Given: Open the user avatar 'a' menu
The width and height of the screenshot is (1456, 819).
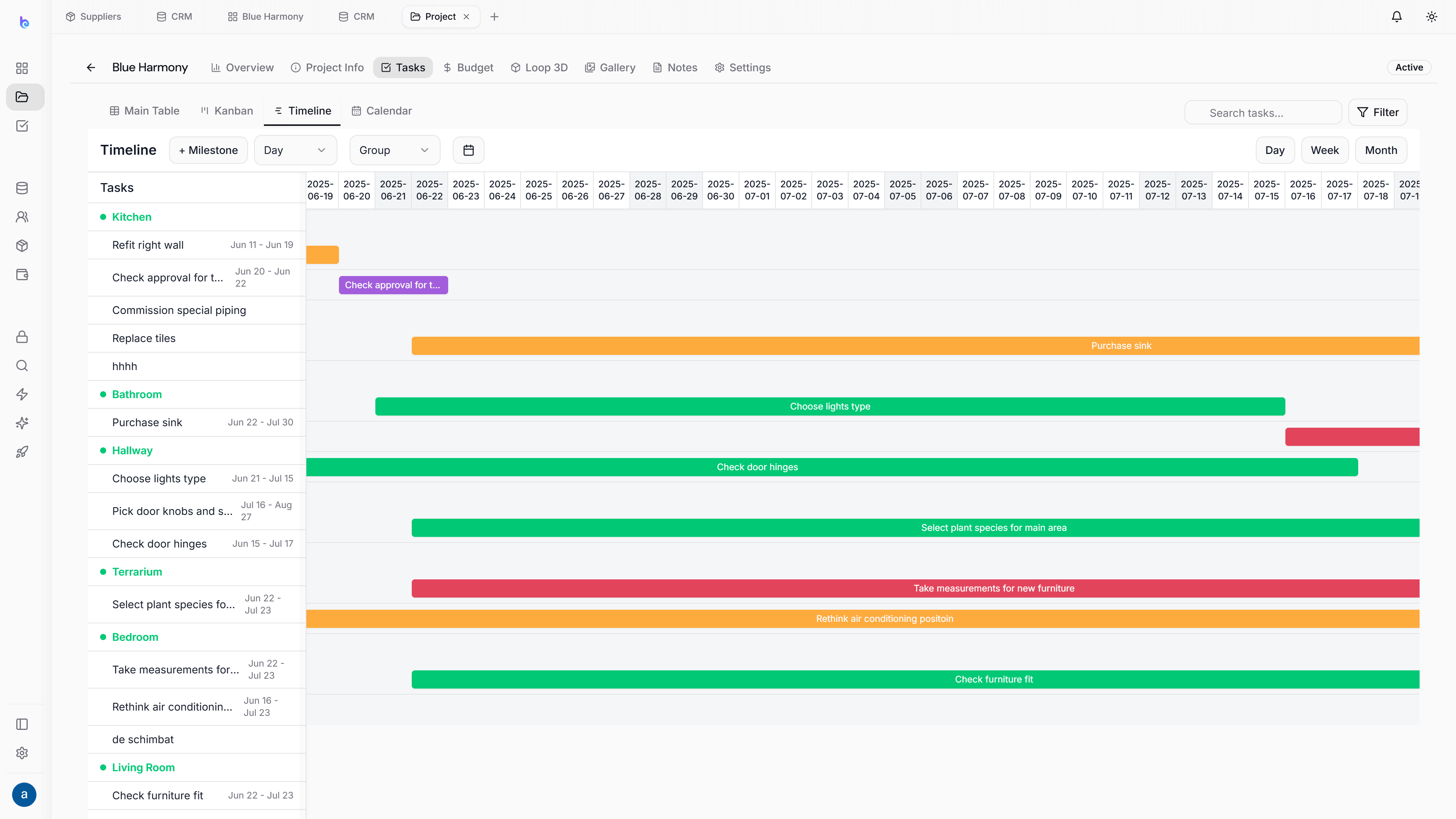Looking at the screenshot, I should tap(24, 795).
